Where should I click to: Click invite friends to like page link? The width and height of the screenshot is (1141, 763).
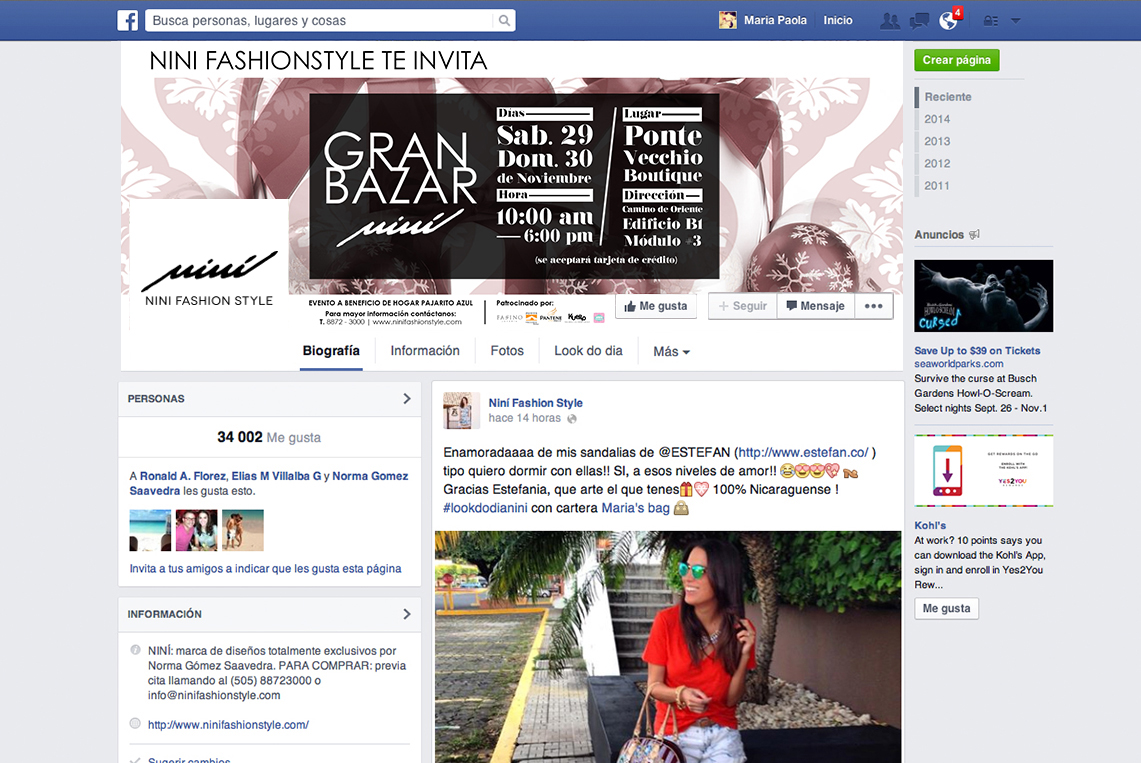coord(265,569)
